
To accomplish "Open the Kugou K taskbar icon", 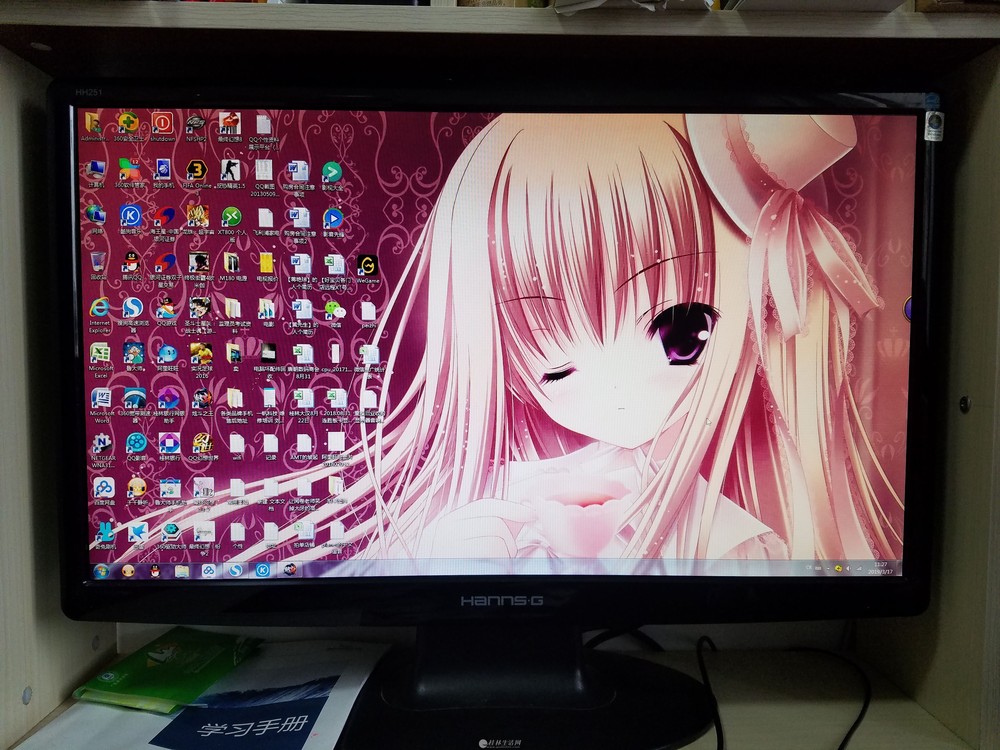I will click(x=262, y=571).
